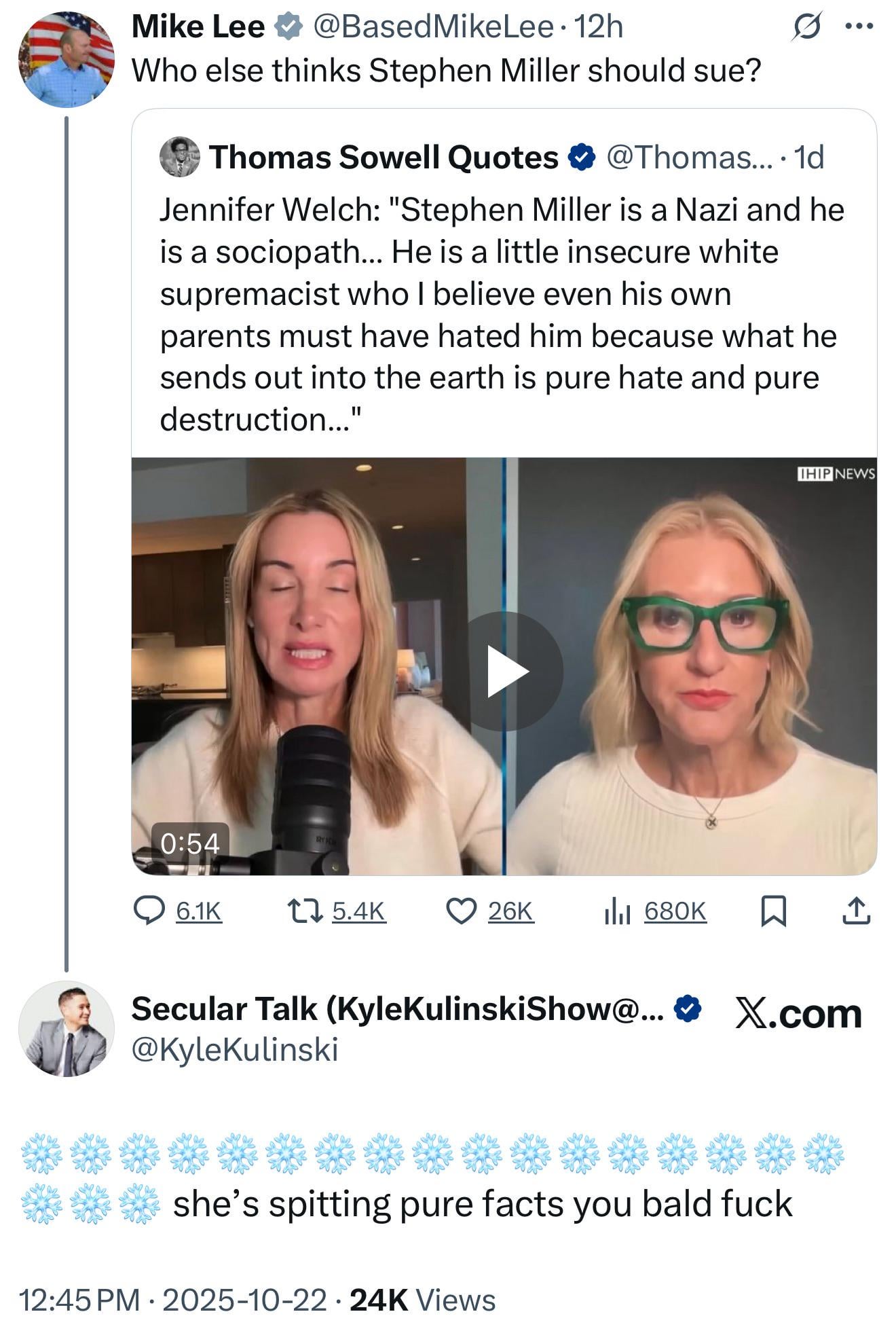This screenshot has width=896, height=1331.
Task: Open Mike Lee's profile picture
Action: (66, 60)
